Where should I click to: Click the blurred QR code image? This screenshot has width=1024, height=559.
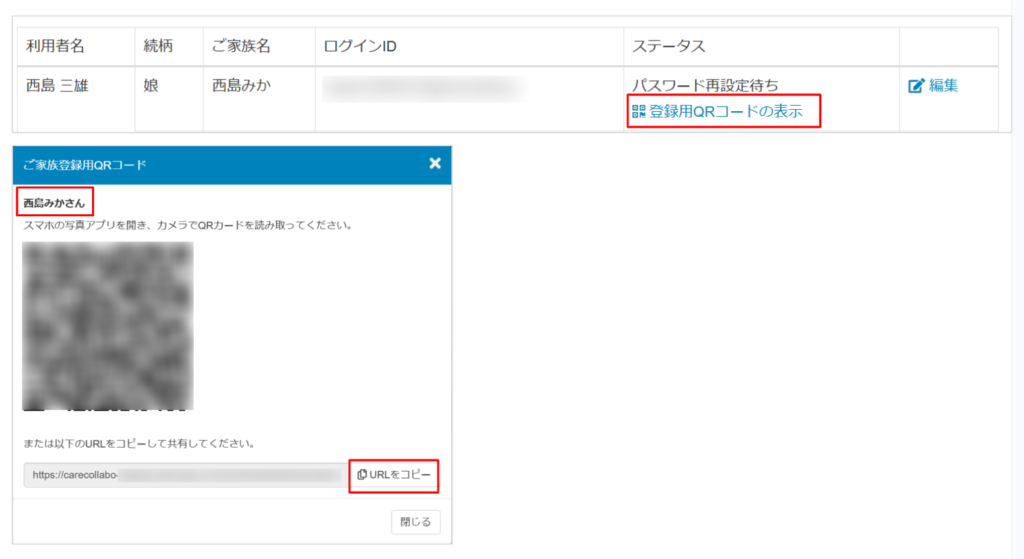click(x=108, y=326)
